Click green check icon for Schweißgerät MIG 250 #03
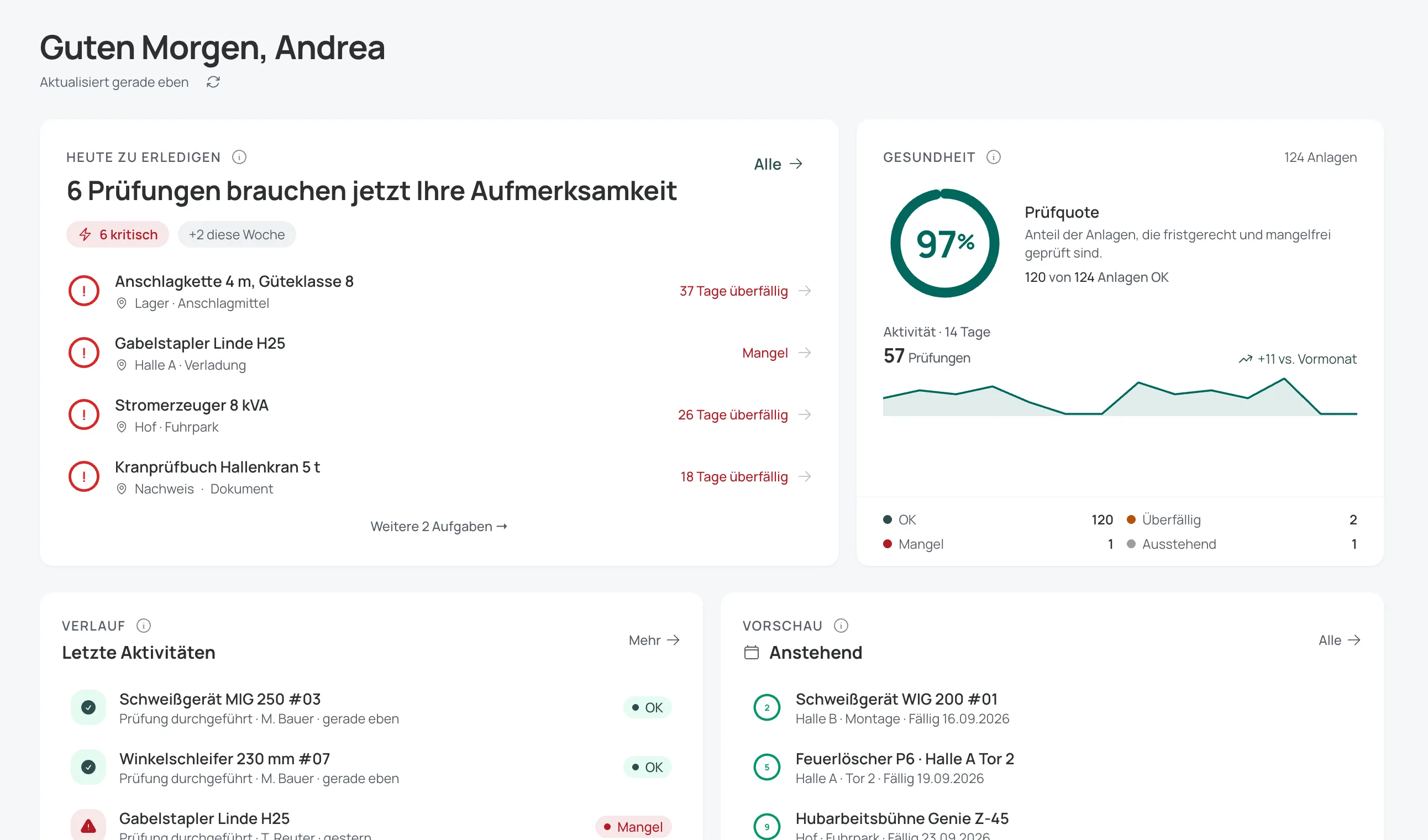The width and height of the screenshot is (1428, 840). [88, 707]
